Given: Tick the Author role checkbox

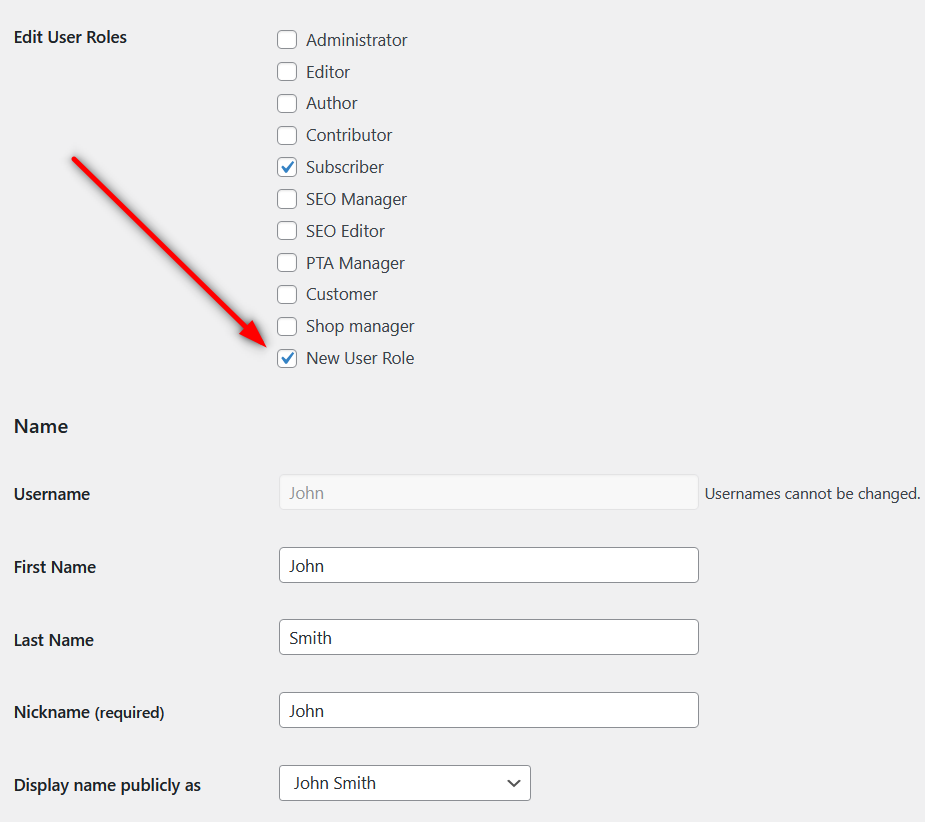Looking at the screenshot, I should pyautogui.click(x=287, y=103).
